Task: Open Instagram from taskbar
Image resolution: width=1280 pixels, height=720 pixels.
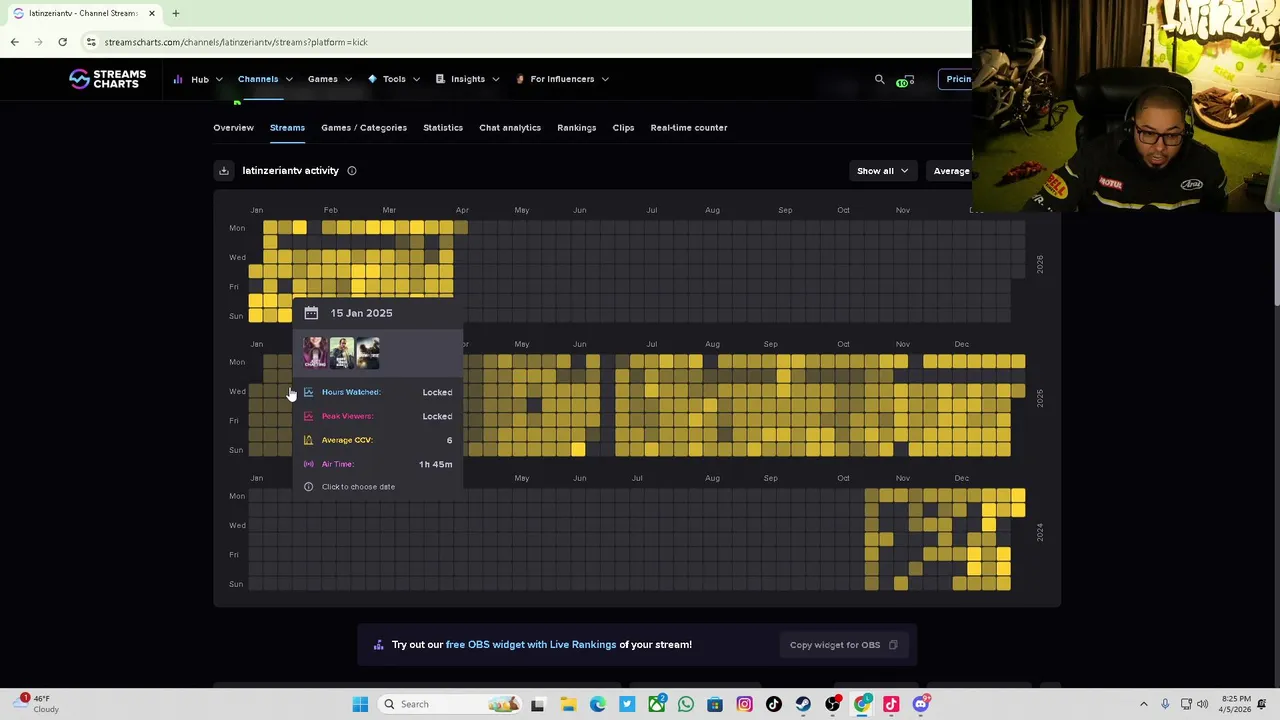Action: pyautogui.click(x=744, y=704)
